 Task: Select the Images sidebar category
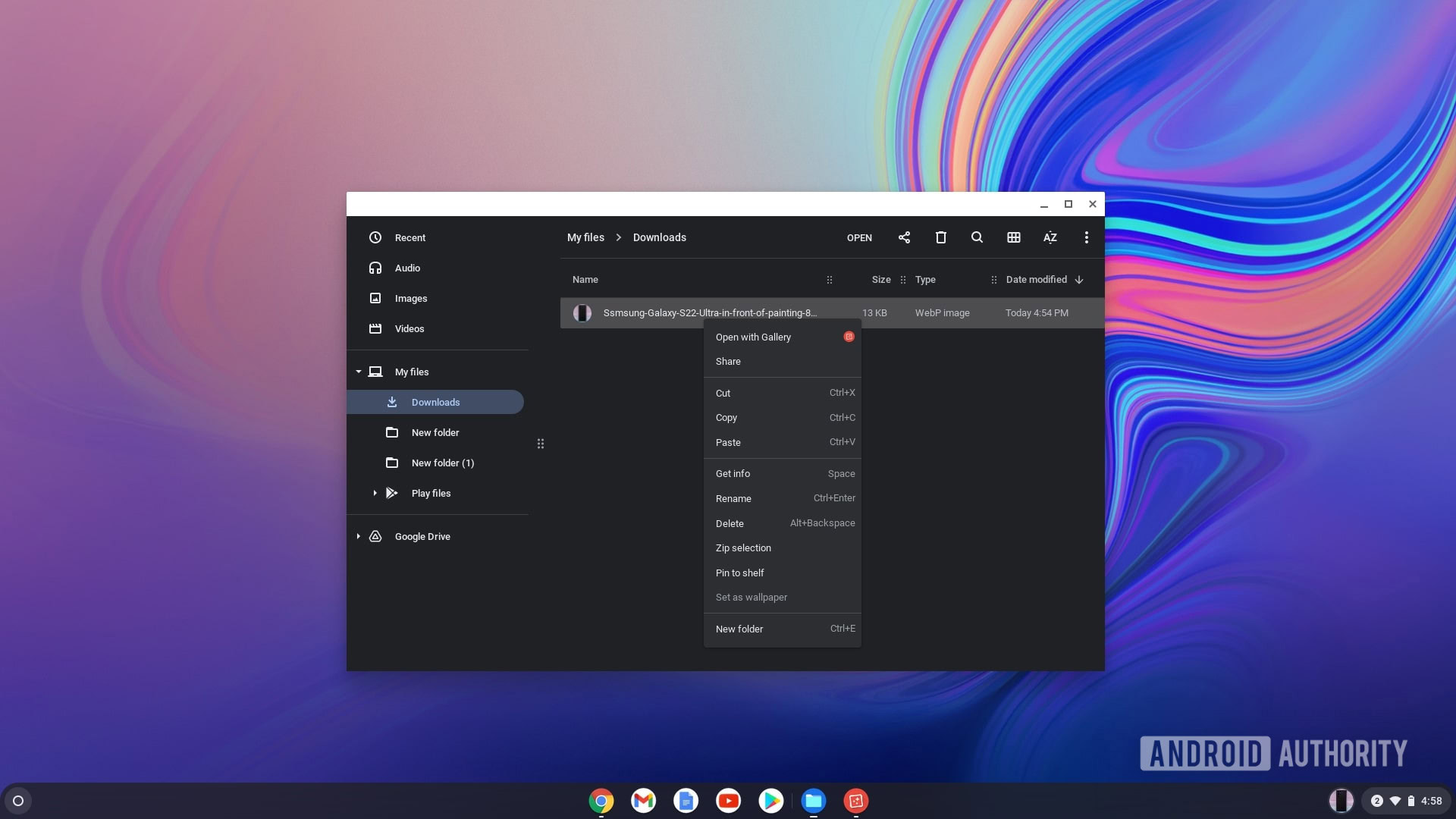(x=411, y=298)
